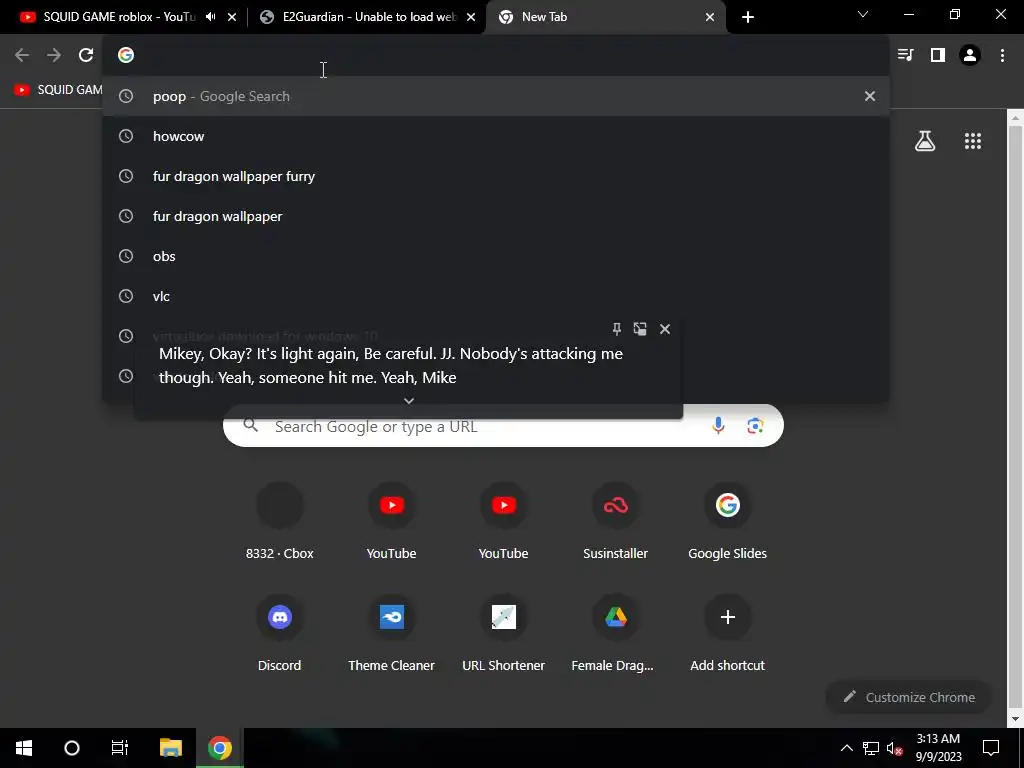Open the Susinstaller shortcut
Image resolution: width=1024 pixels, height=768 pixels.
tap(615, 522)
